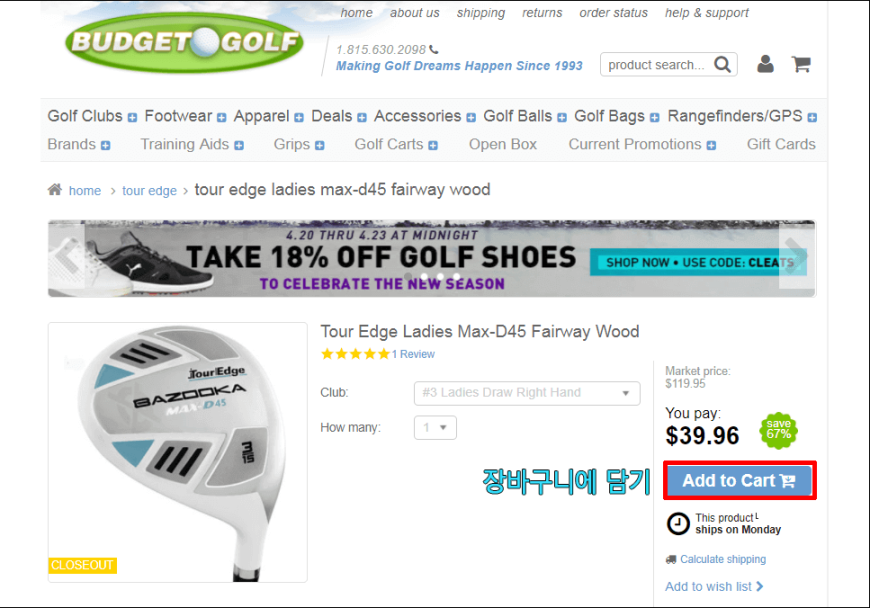Click the Calculate shipping link

(722, 559)
